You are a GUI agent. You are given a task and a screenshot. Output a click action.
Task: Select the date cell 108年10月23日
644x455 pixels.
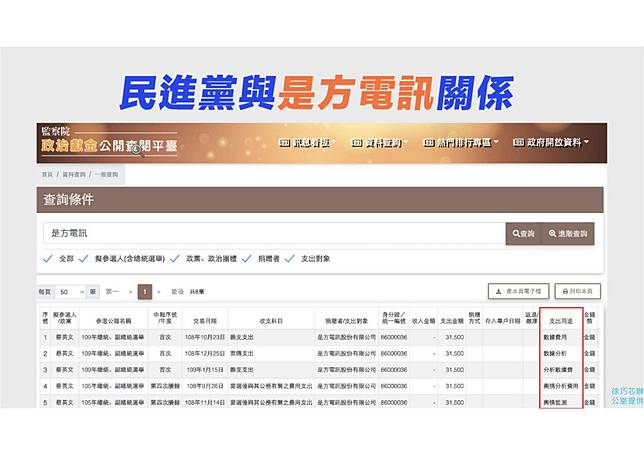205,337
